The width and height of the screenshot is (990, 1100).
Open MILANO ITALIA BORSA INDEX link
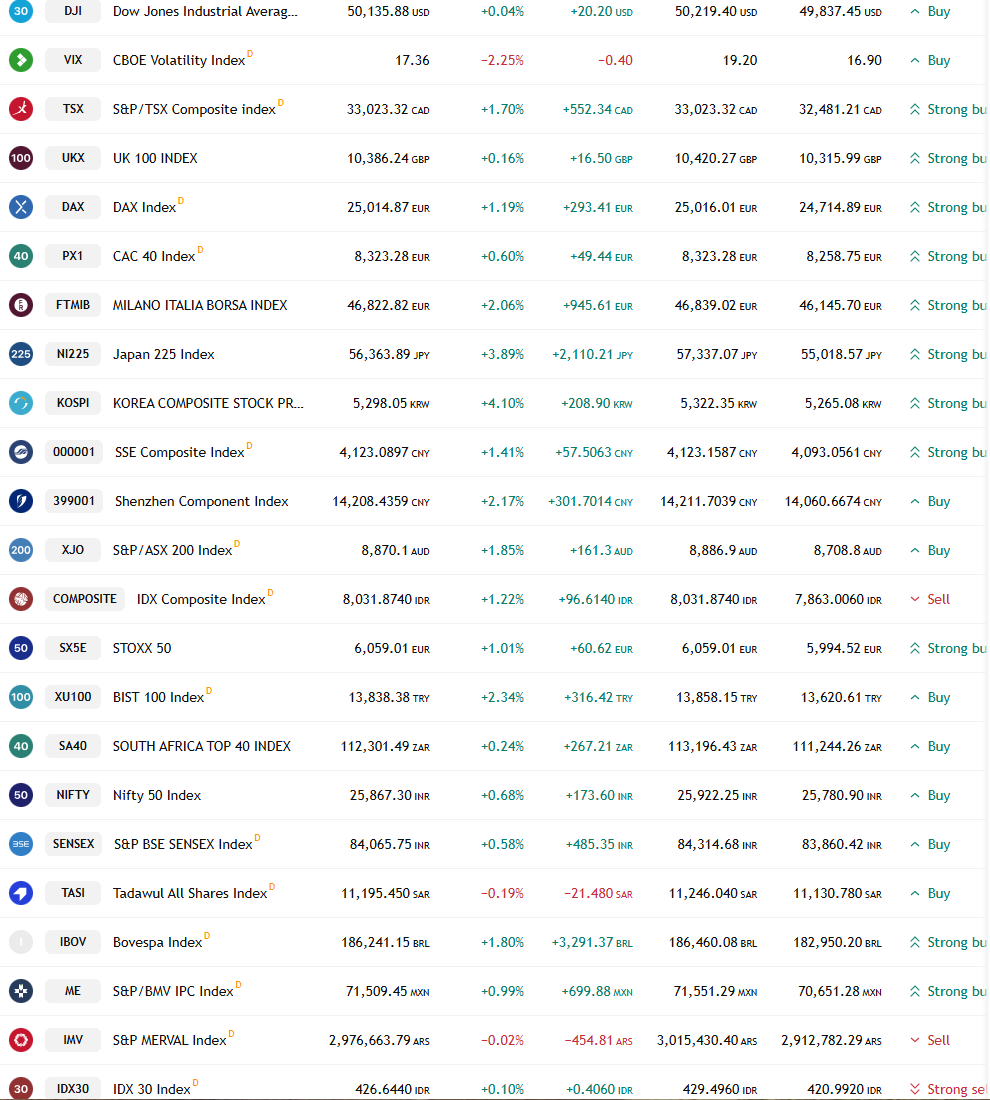pyautogui.click(x=200, y=305)
